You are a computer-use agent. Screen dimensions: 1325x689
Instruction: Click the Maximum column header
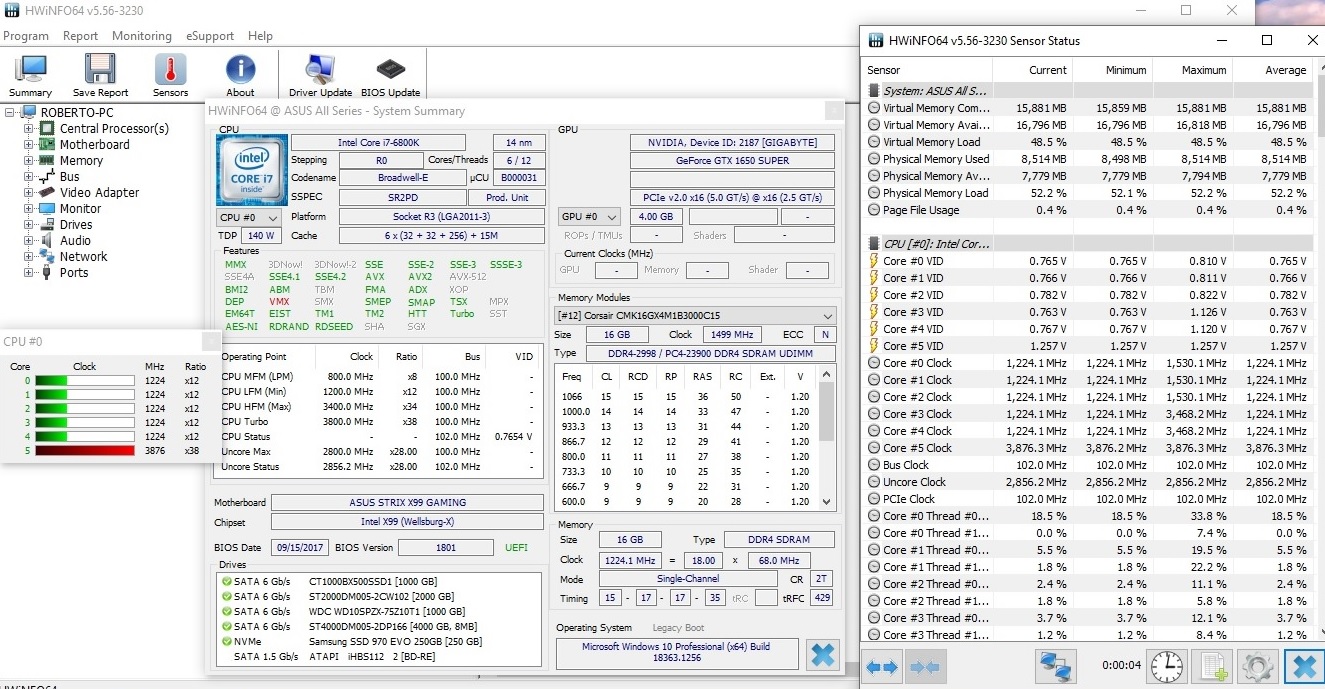(1192, 70)
